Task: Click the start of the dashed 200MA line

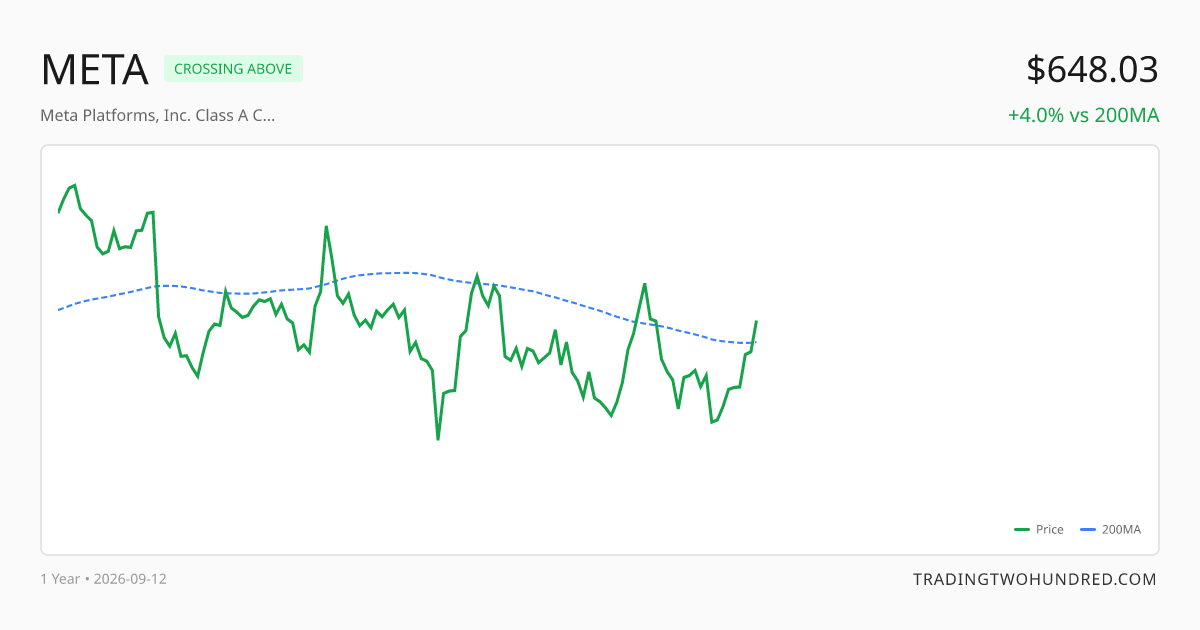Action: click(59, 310)
